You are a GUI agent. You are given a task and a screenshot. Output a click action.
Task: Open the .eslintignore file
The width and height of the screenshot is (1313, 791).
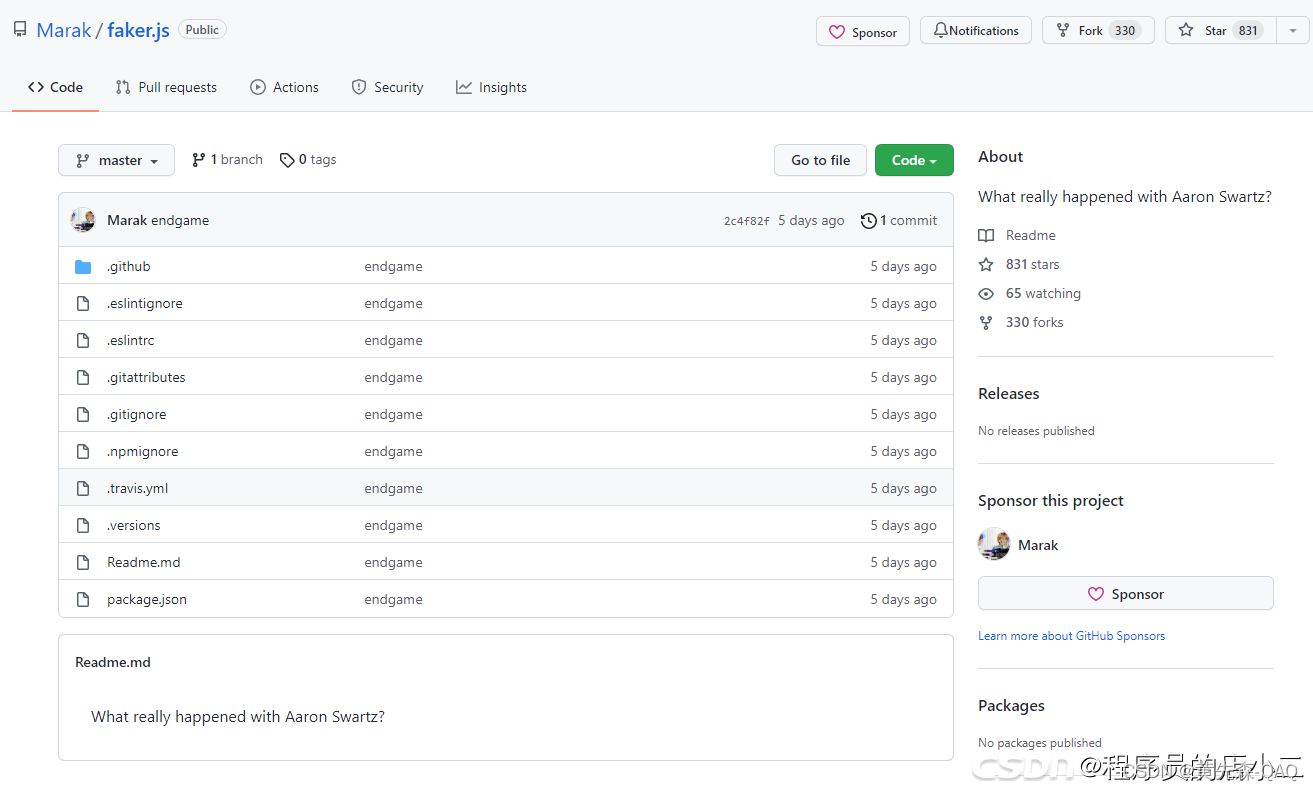click(x=145, y=303)
